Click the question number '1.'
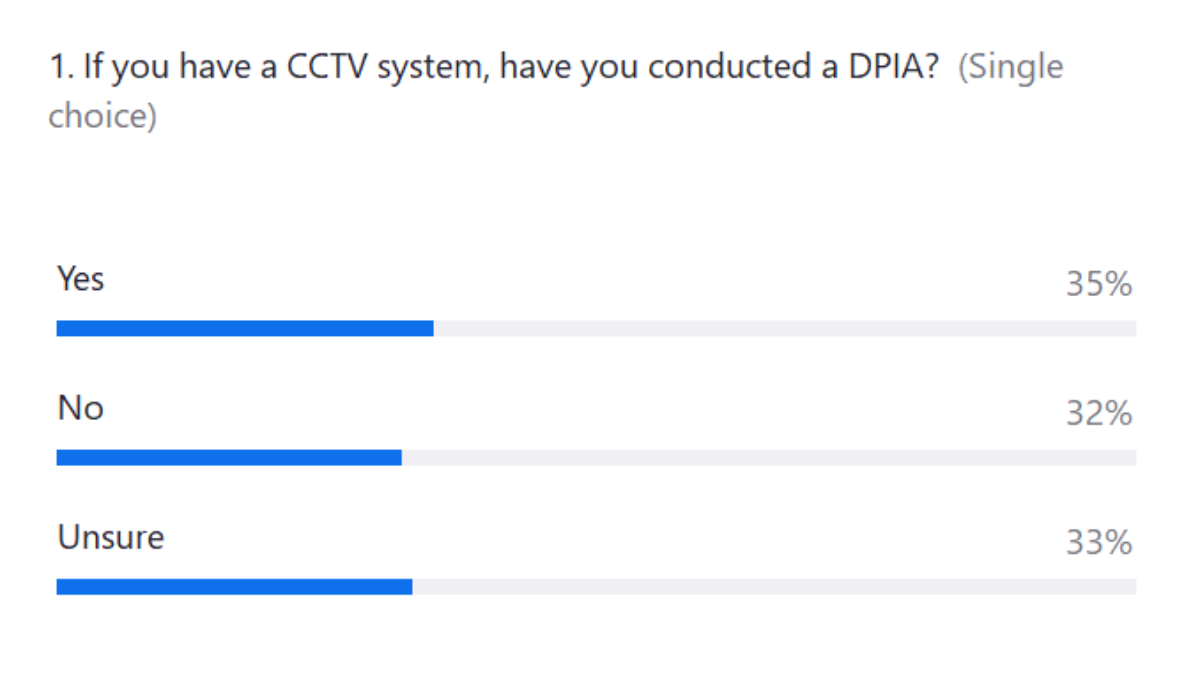The height and width of the screenshot is (690, 1200). click(x=60, y=68)
